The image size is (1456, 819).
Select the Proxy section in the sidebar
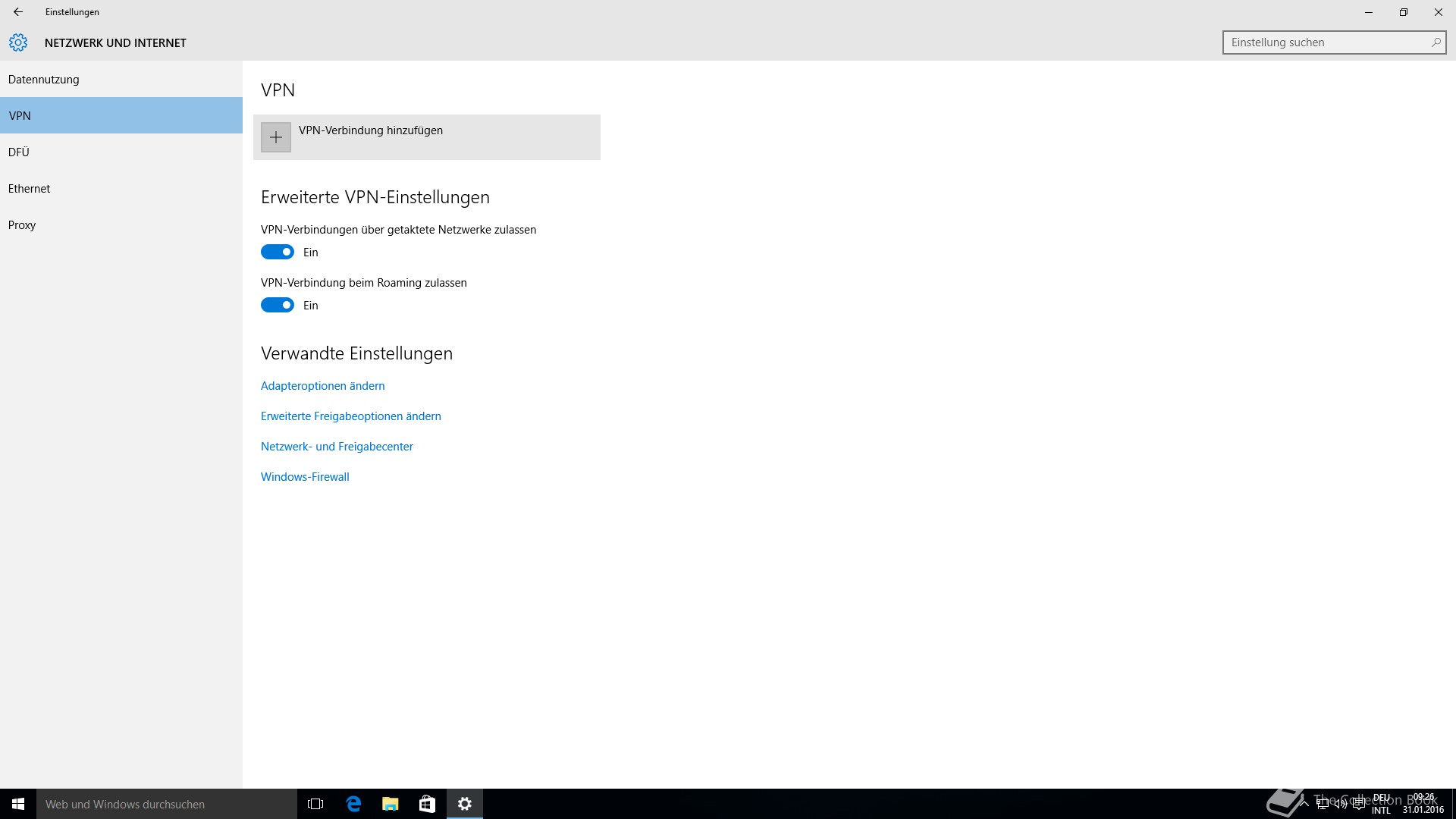pos(22,225)
